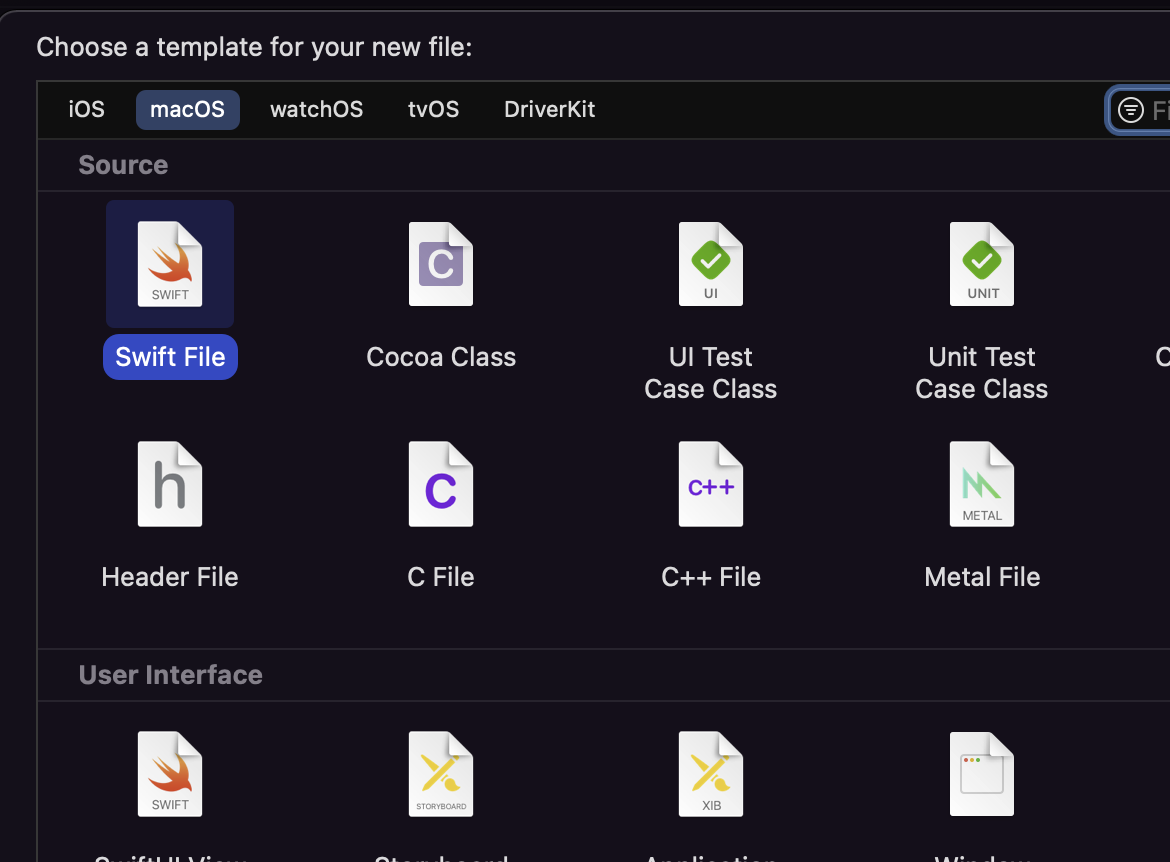Click the 'Swift File' label

tap(170, 357)
